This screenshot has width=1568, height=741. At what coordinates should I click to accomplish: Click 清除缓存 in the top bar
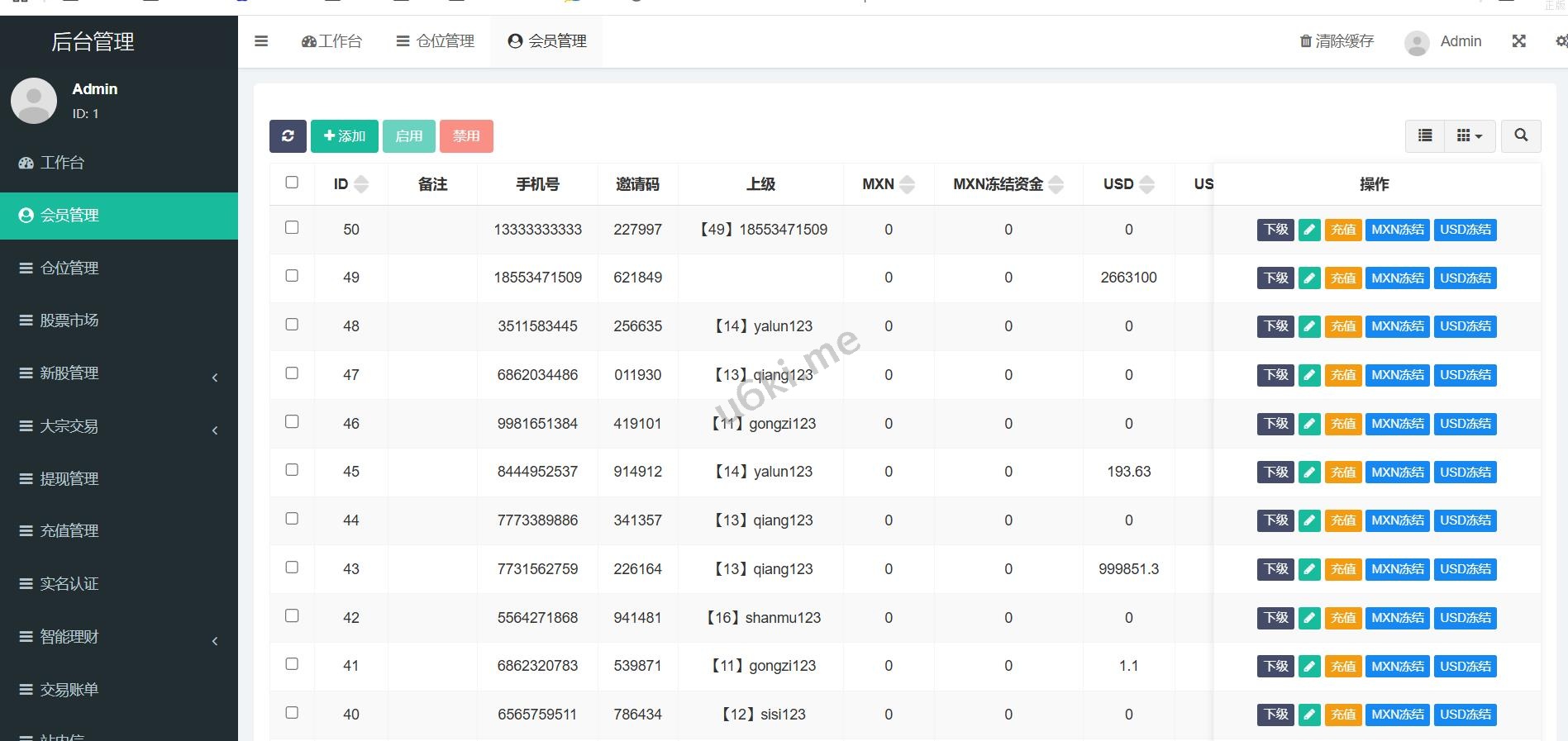pyautogui.click(x=1337, y=41)
